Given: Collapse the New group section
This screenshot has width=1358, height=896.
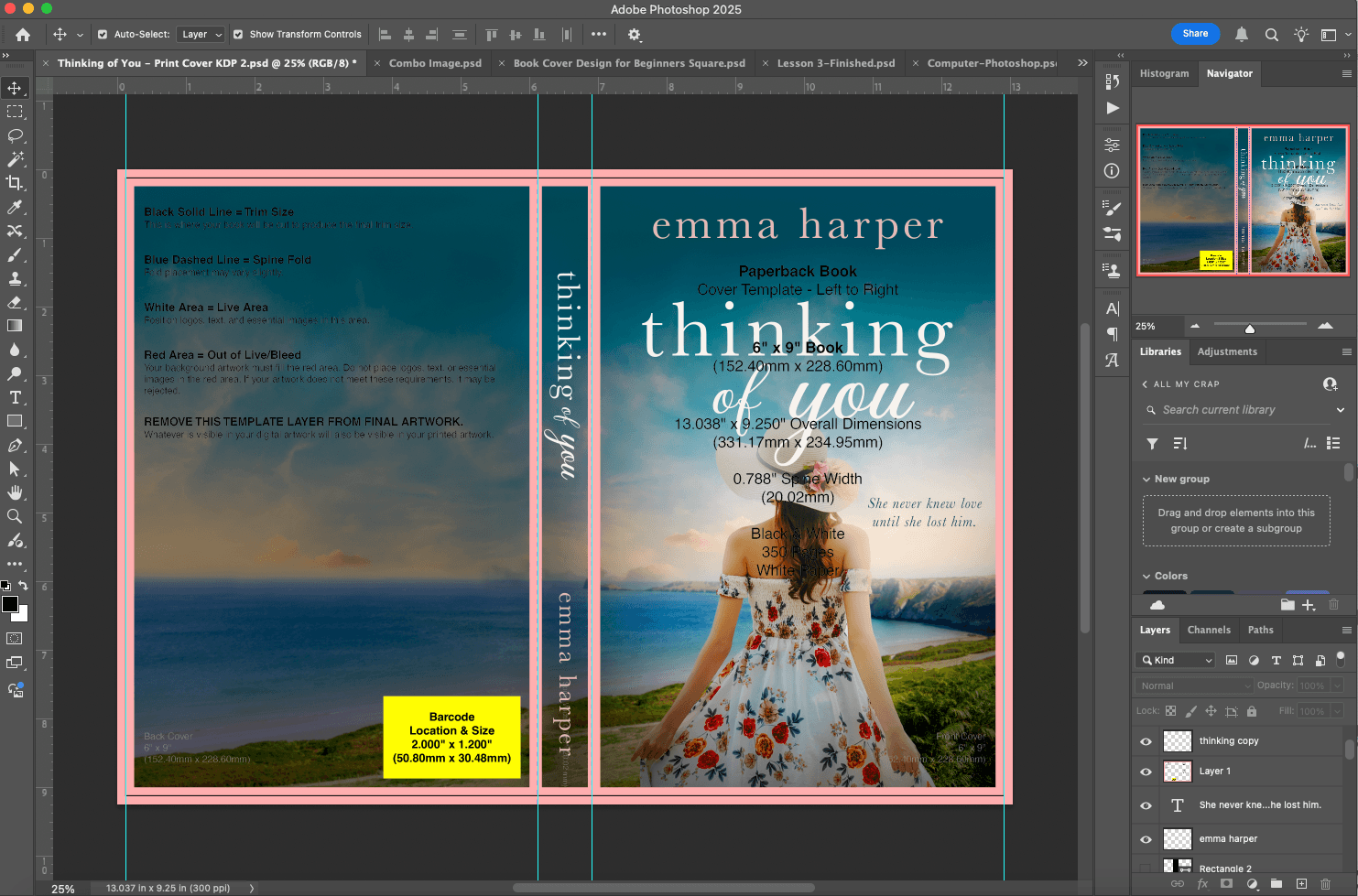Looking at the screenshot, I should click(1146, 479).
